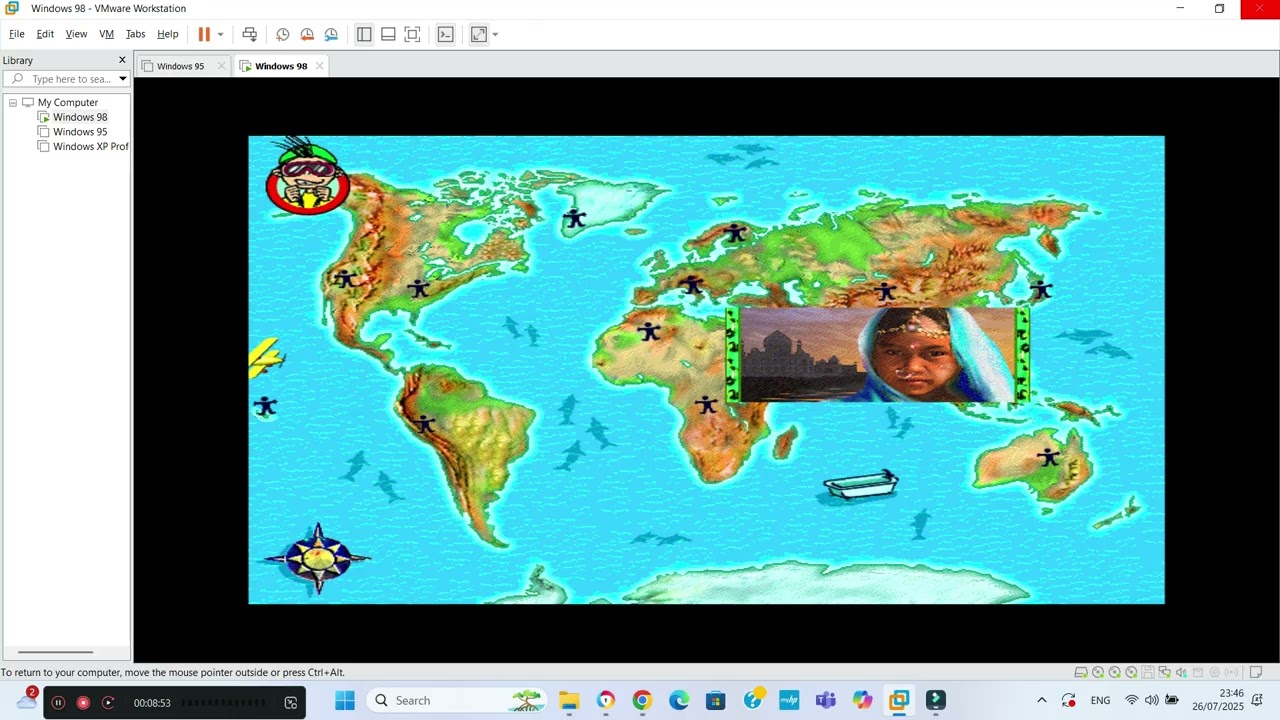Screen dimensions: 1280x720
Task: Click the ENG language indicator
Action: [x=1100, y=701]
